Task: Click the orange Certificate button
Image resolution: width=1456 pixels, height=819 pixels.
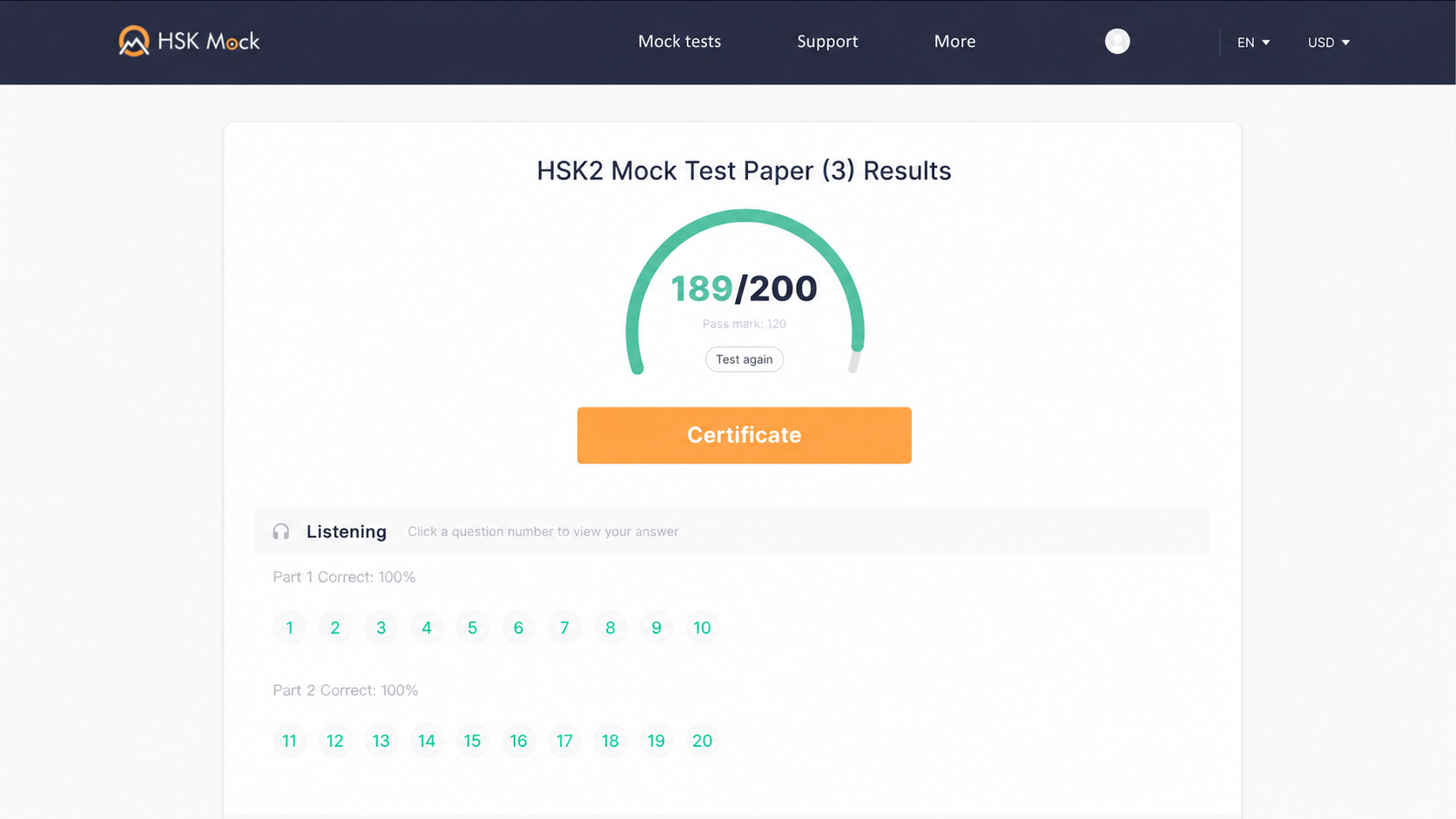Action: (x=745, y=435)
